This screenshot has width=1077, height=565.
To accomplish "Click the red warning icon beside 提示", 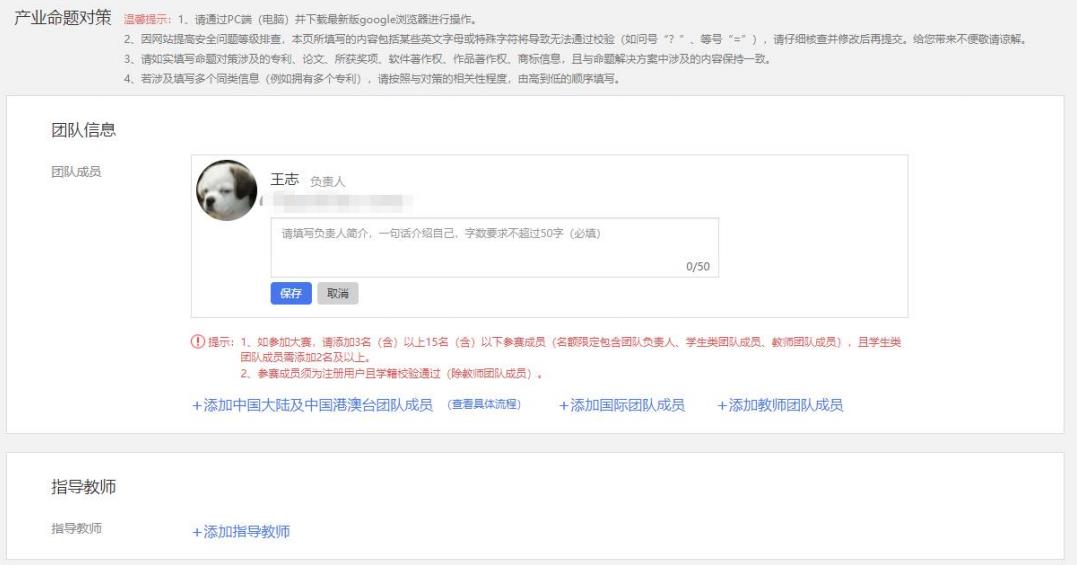I will [197, 342].
